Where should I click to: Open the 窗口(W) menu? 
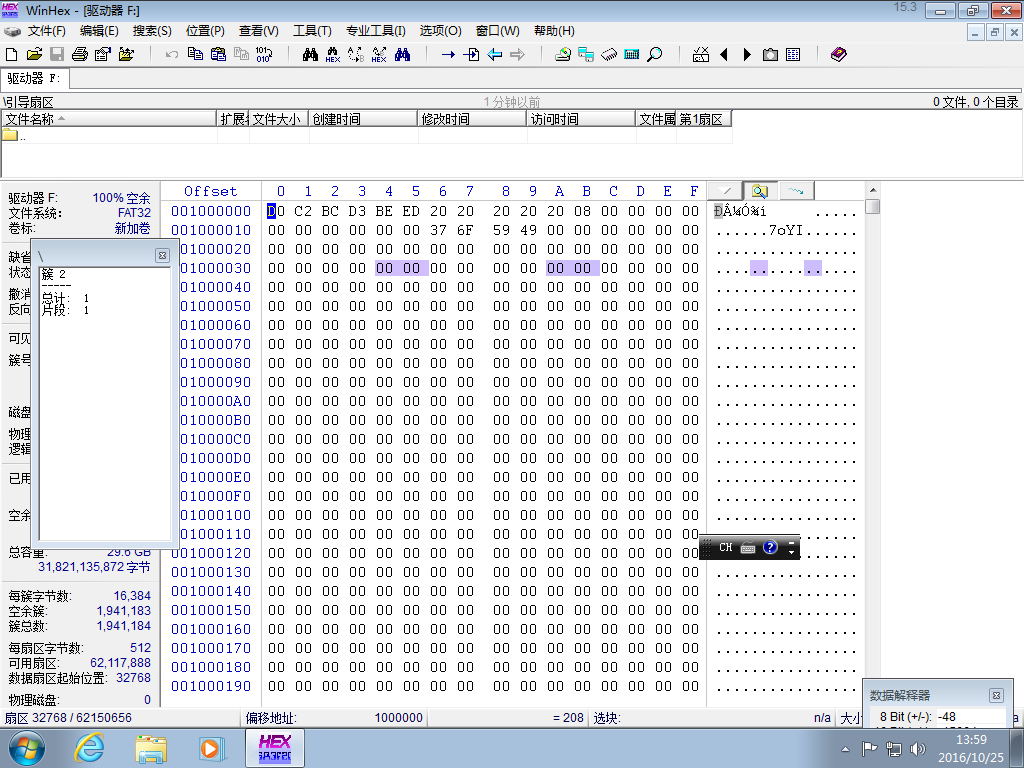coord(498,31)
